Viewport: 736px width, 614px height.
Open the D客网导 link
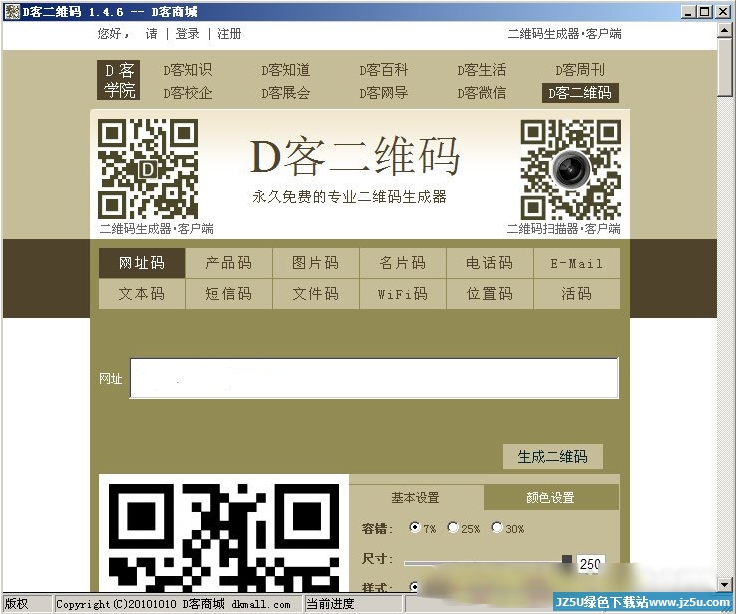click(x=383, y=92)
